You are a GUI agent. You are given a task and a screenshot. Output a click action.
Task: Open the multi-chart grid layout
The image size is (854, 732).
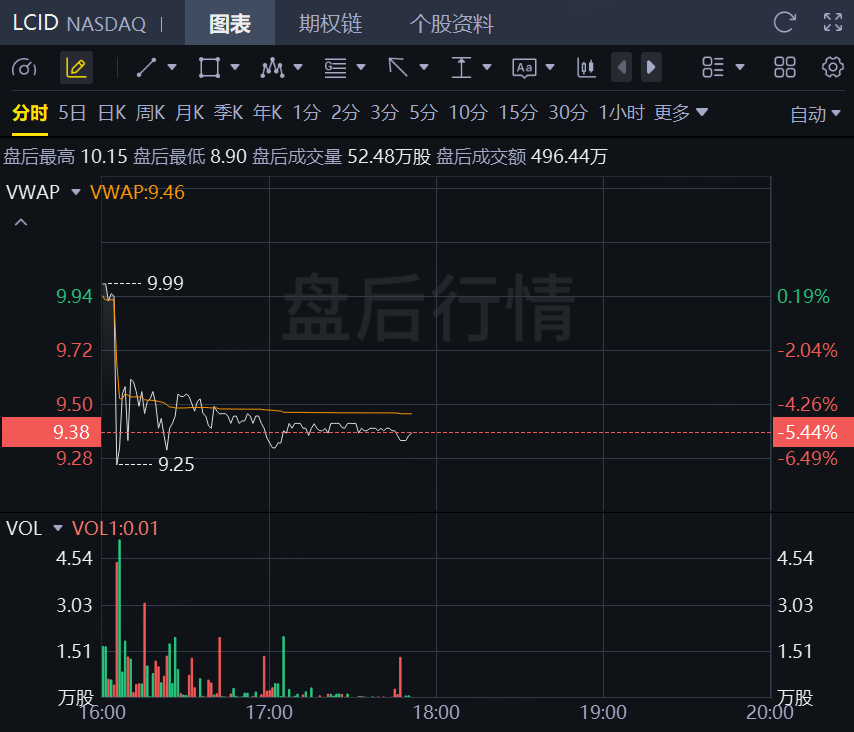click(x=785, y=68)
